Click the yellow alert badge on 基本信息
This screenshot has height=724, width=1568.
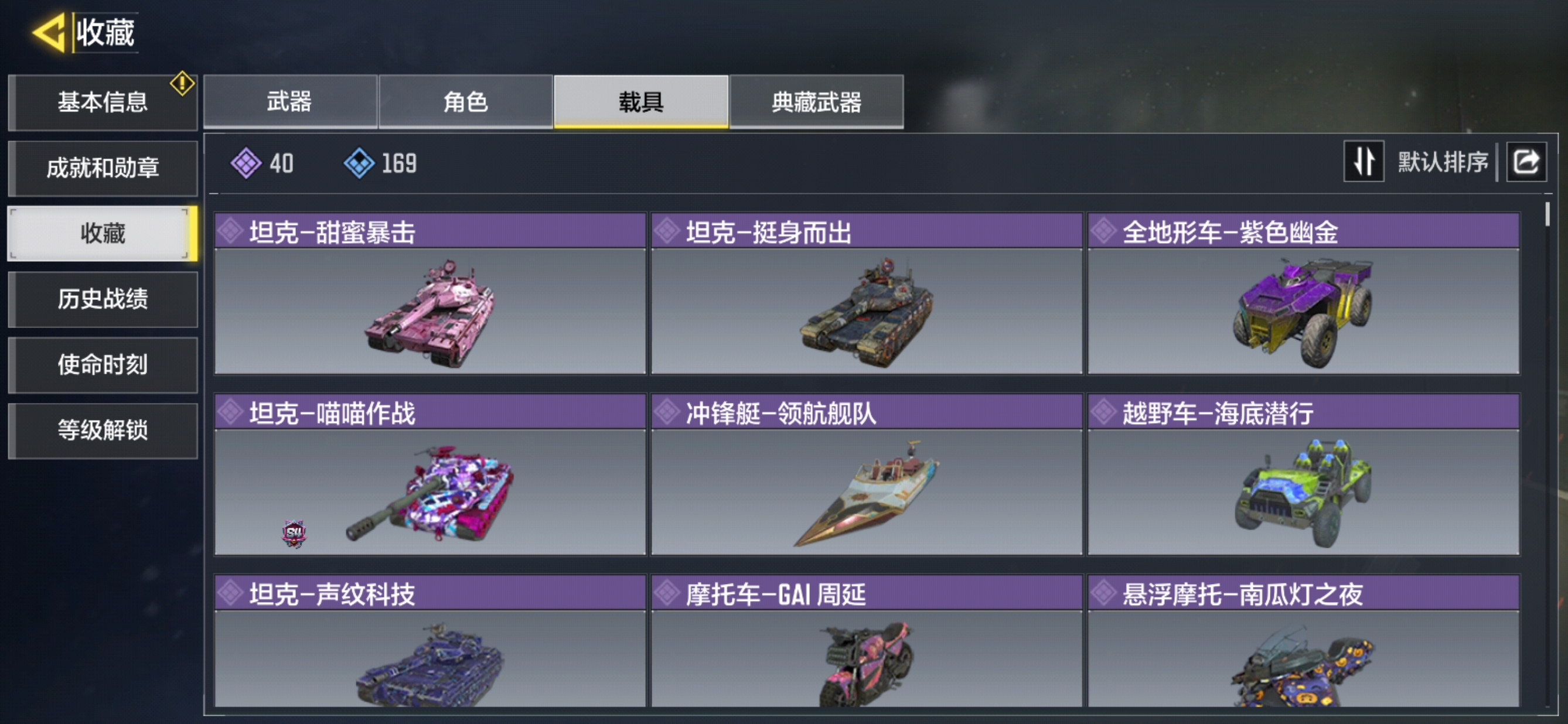click(x=182, y=83)
